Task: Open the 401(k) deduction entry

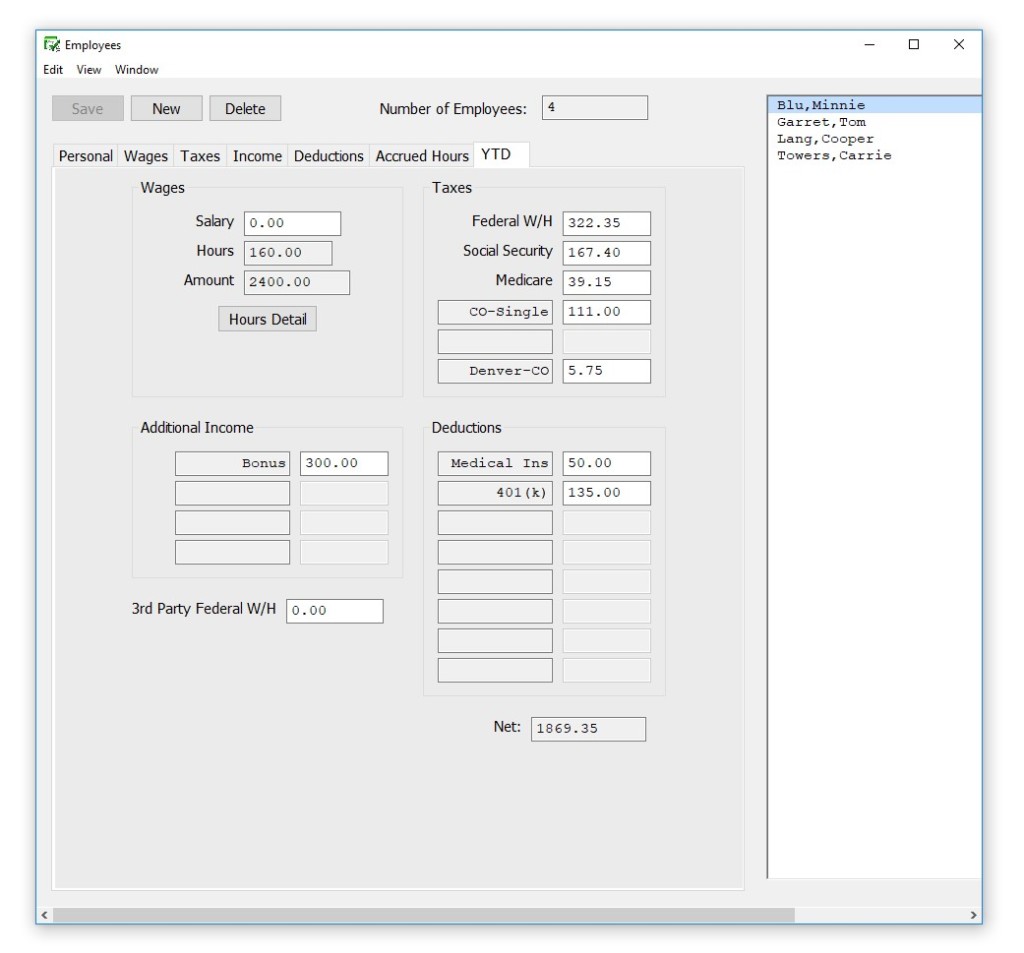Action: pos(495,492)
